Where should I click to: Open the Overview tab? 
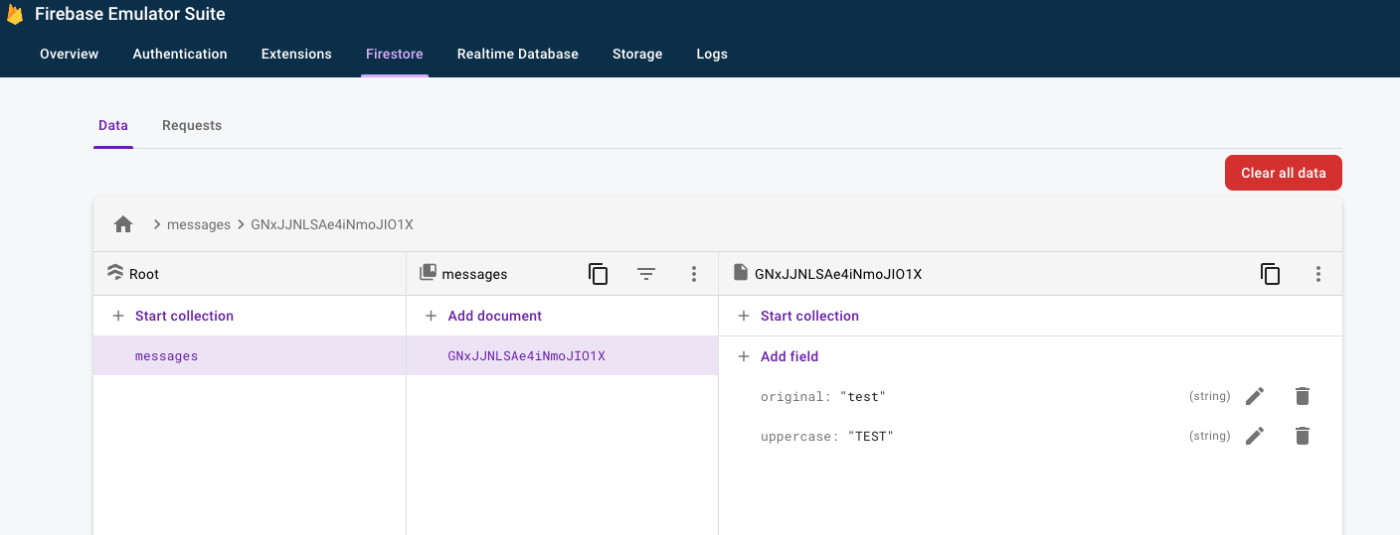pyautogui.click(x=69, y=54)
